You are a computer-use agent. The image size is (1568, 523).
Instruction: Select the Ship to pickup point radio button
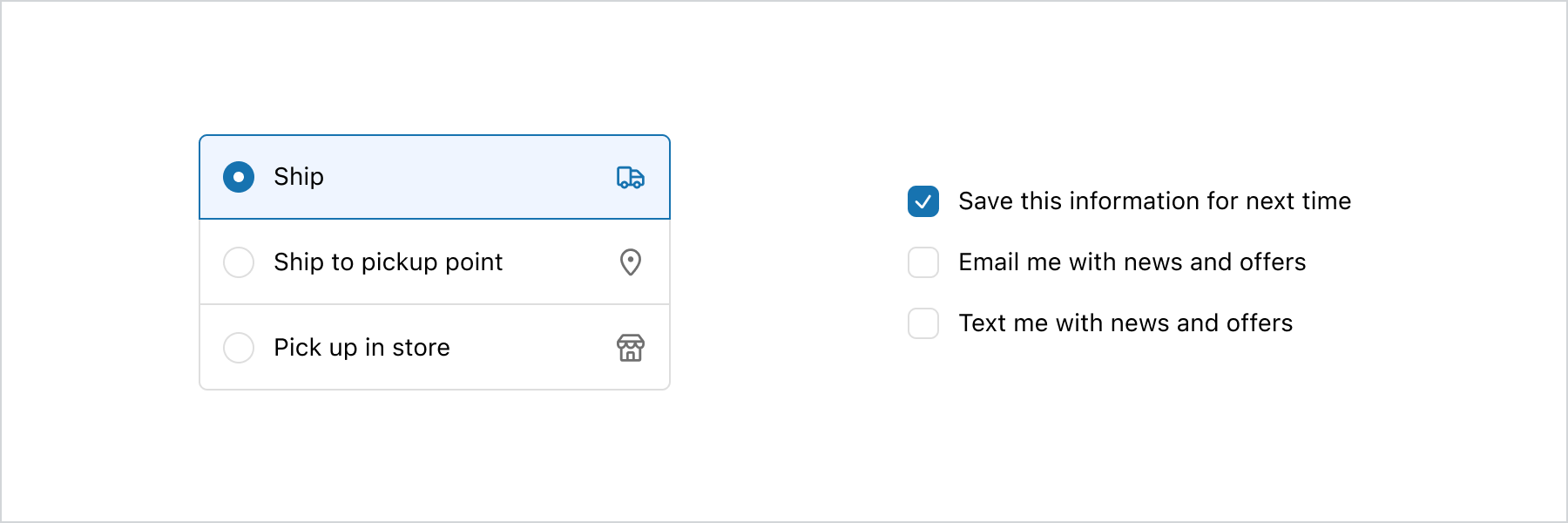(x=239, y=262)
